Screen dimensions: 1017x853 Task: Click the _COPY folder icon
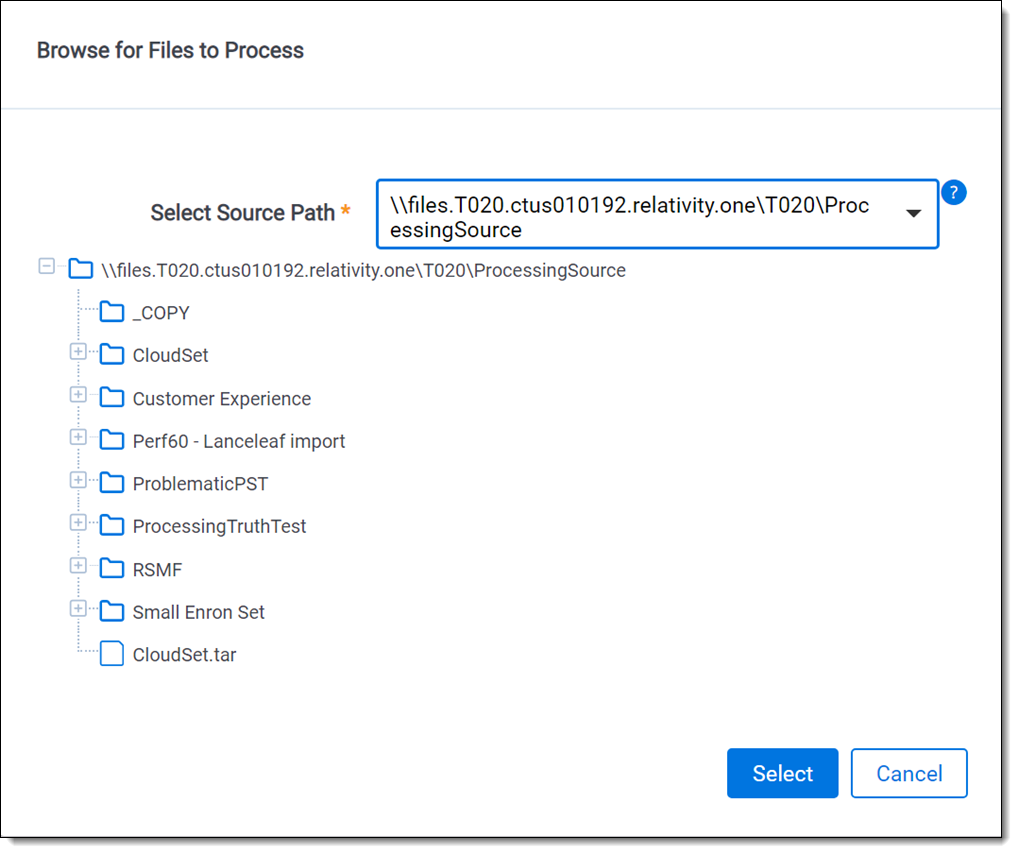tap(112, 312)
